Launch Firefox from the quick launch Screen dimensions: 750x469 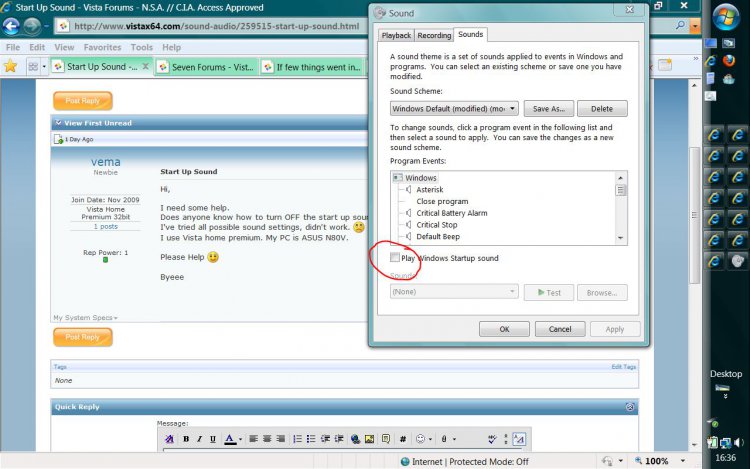pos(728,60)
